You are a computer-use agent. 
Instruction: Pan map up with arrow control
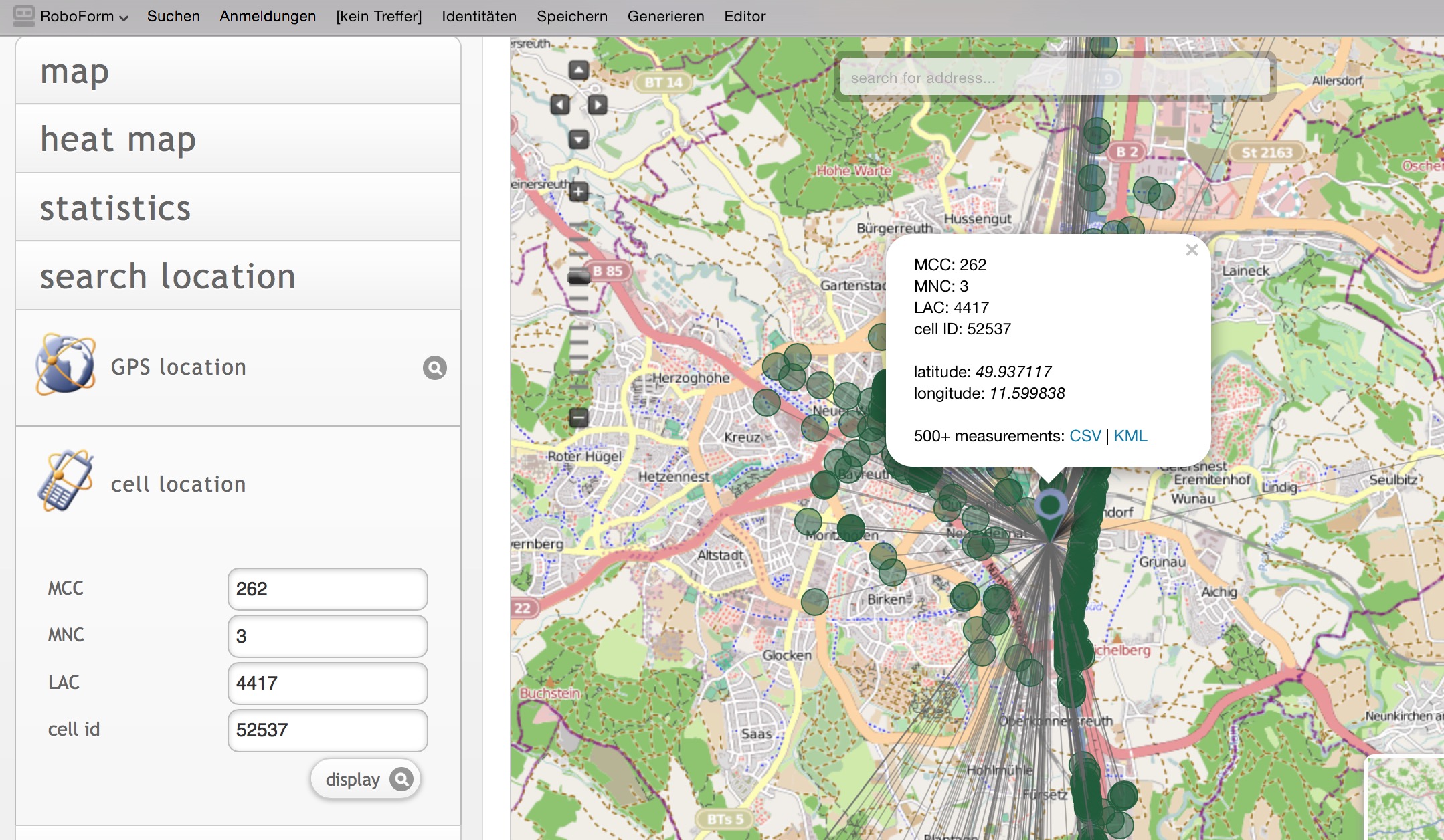tap(579, 70)
